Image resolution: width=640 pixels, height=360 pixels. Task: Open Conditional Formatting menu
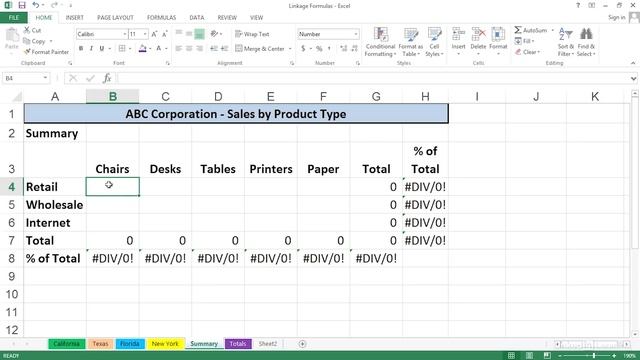(x=380, y=42)
